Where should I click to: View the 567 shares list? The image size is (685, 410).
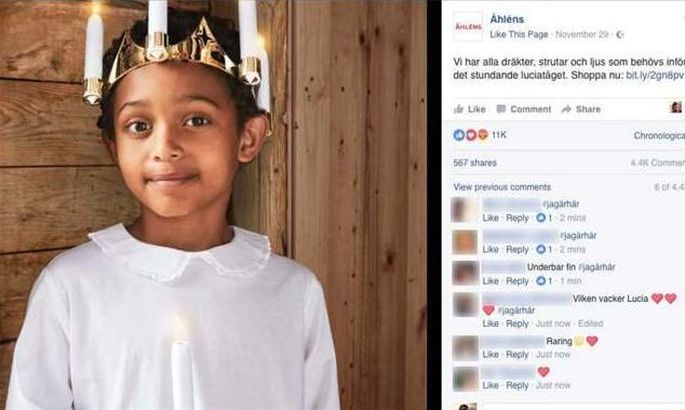tap(475, 163)
